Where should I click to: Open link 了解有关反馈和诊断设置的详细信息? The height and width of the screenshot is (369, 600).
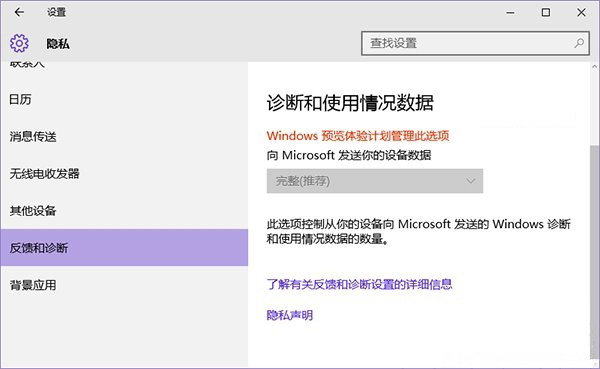359,284
